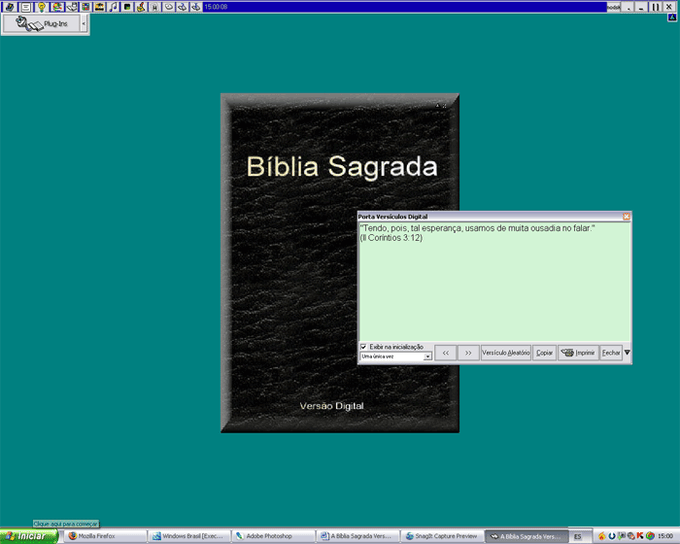Click the first toolbar icon with pencil
680x544 pixels.
9,7
